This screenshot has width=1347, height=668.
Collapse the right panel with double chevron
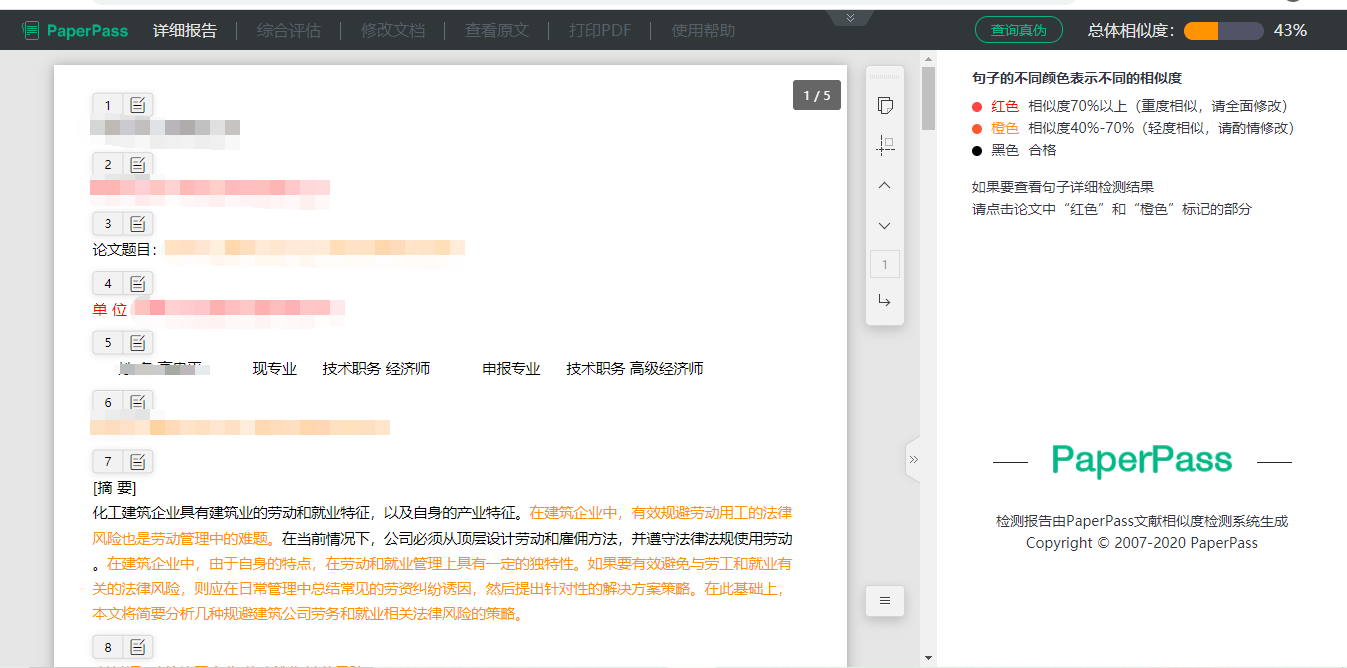point(912,460)
